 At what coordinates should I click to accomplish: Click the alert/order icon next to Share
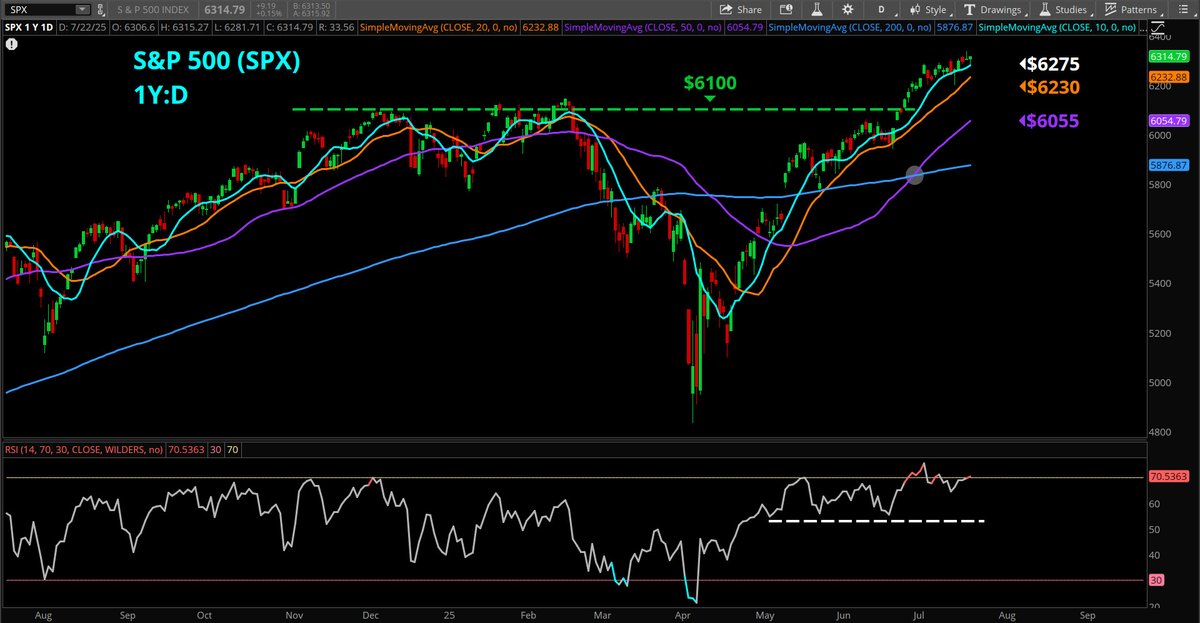point(786,10)
